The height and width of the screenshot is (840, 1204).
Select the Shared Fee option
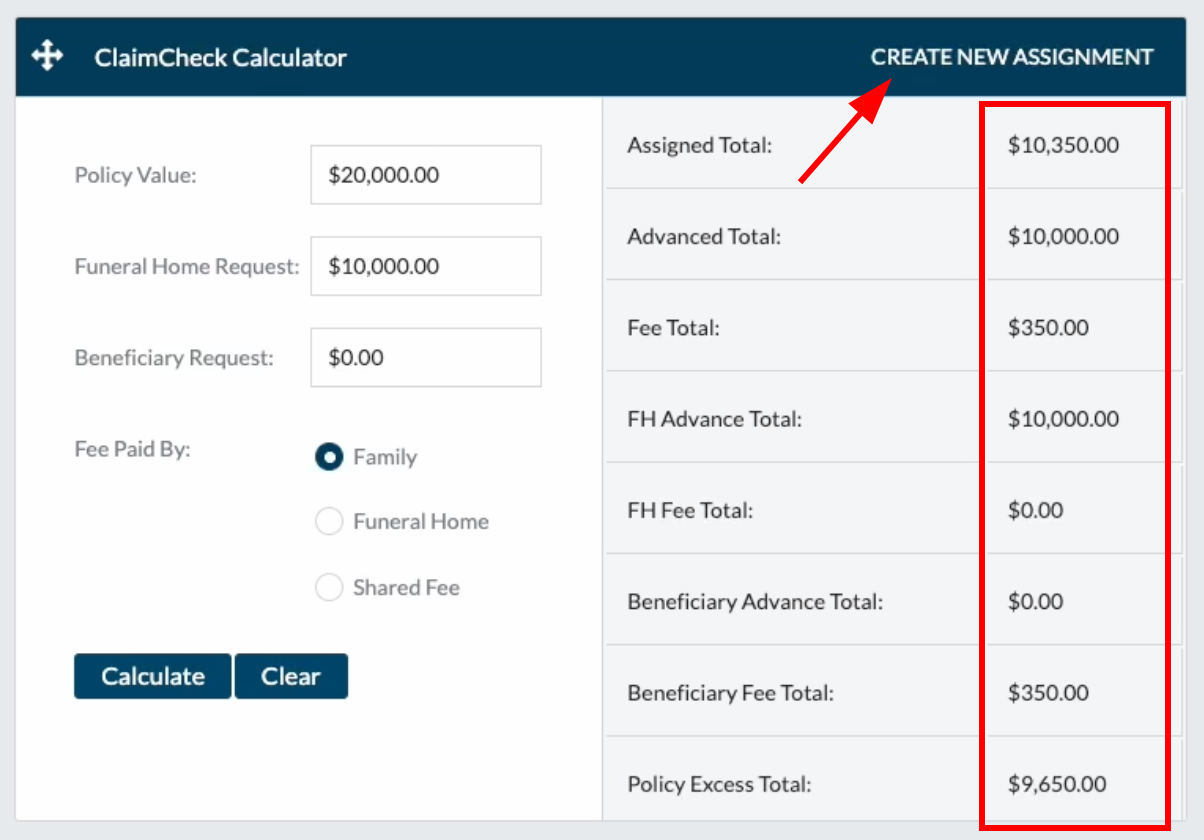(x=329, y=587)
